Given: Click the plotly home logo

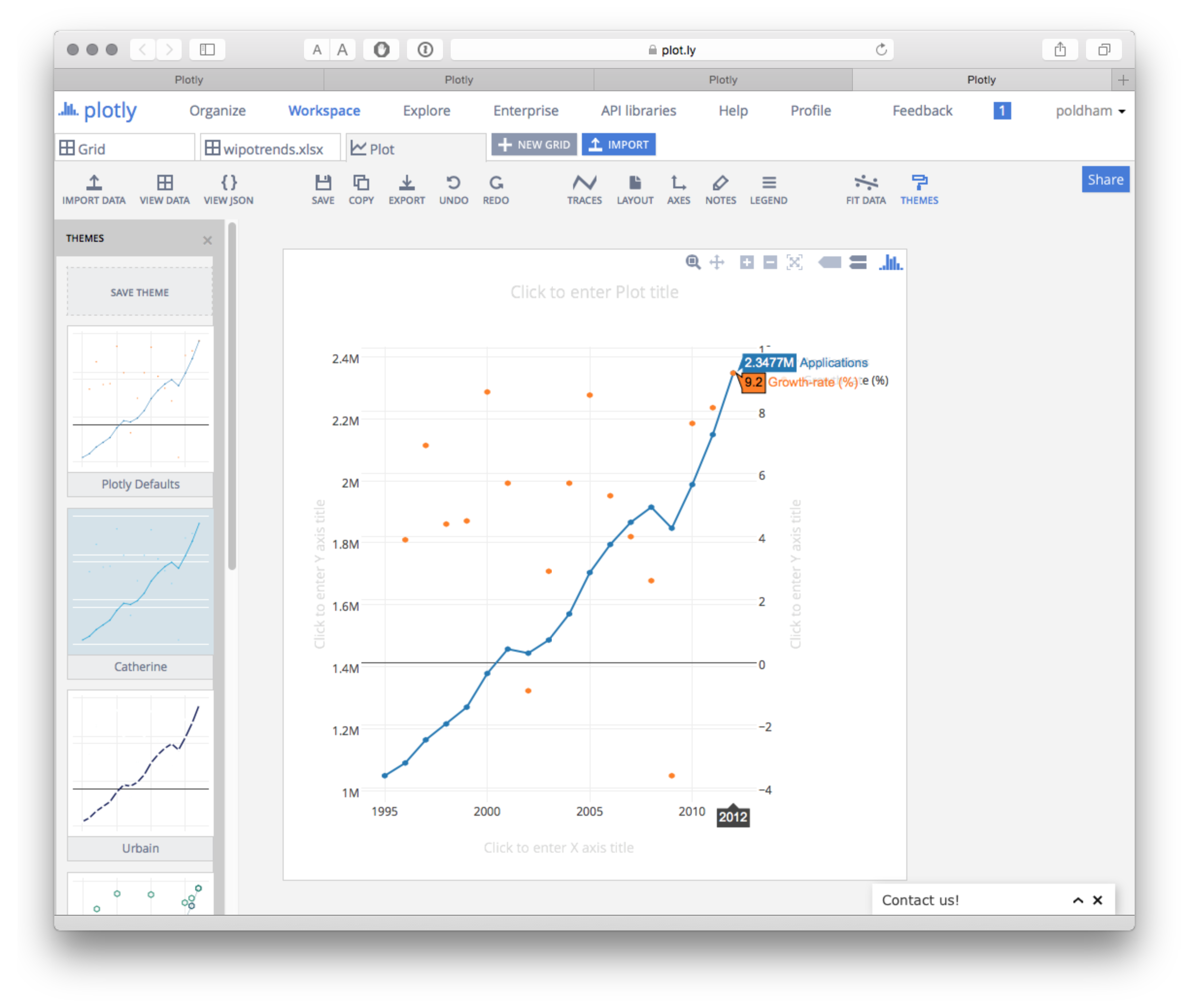Looking at the screenshot, I should click(98, 110).
